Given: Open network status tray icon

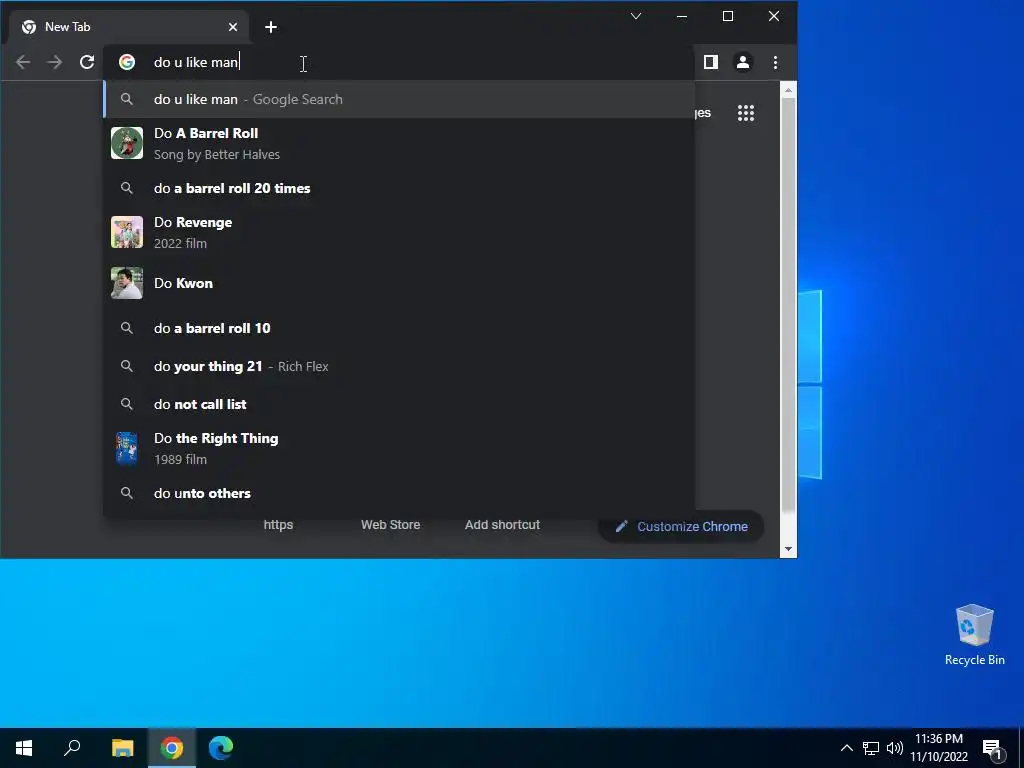Looking at the screenshot, I should pyautogui.click(x=871, y=748).
